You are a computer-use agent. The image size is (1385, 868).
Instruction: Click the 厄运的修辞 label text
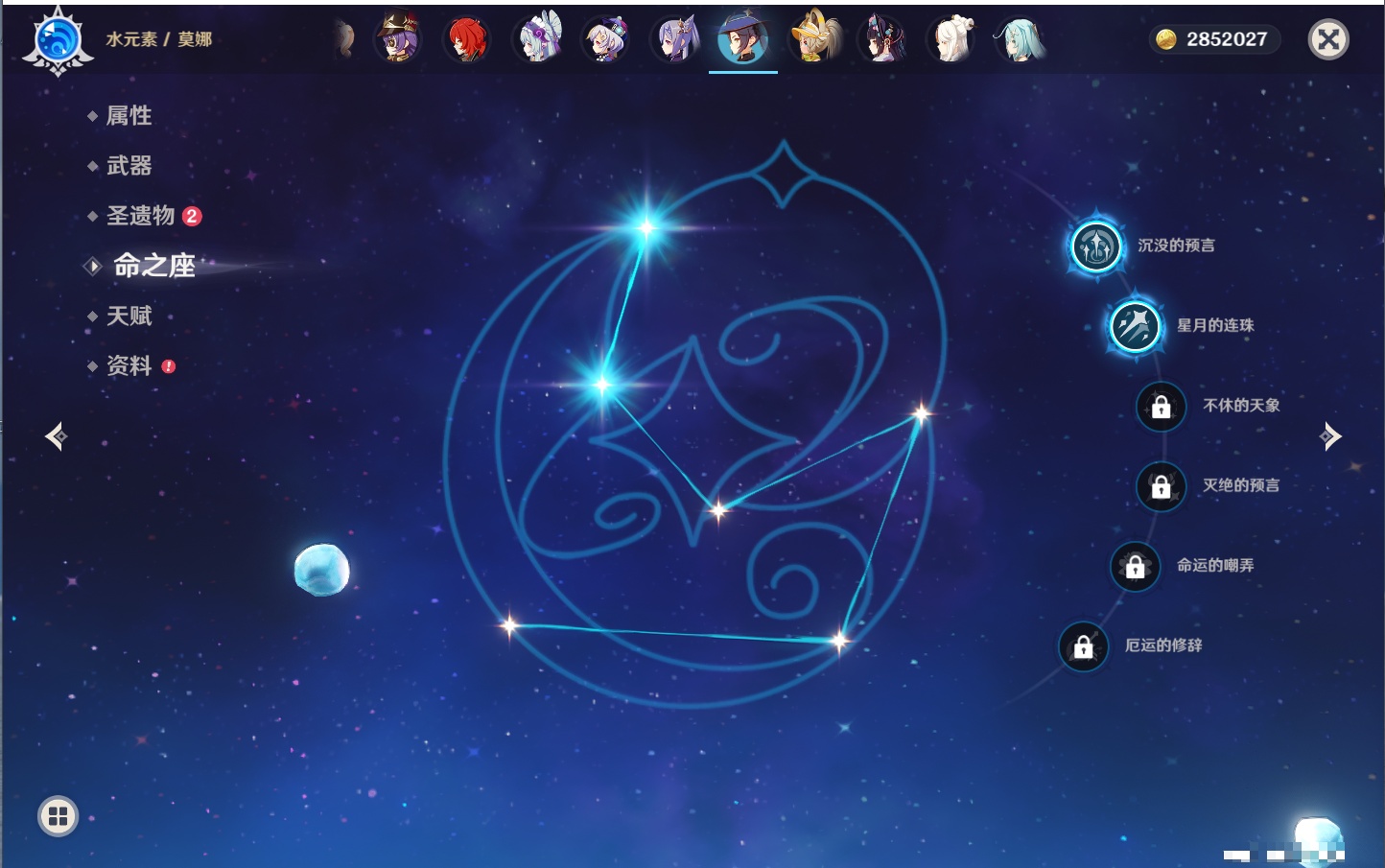(x=1163, y=645)
